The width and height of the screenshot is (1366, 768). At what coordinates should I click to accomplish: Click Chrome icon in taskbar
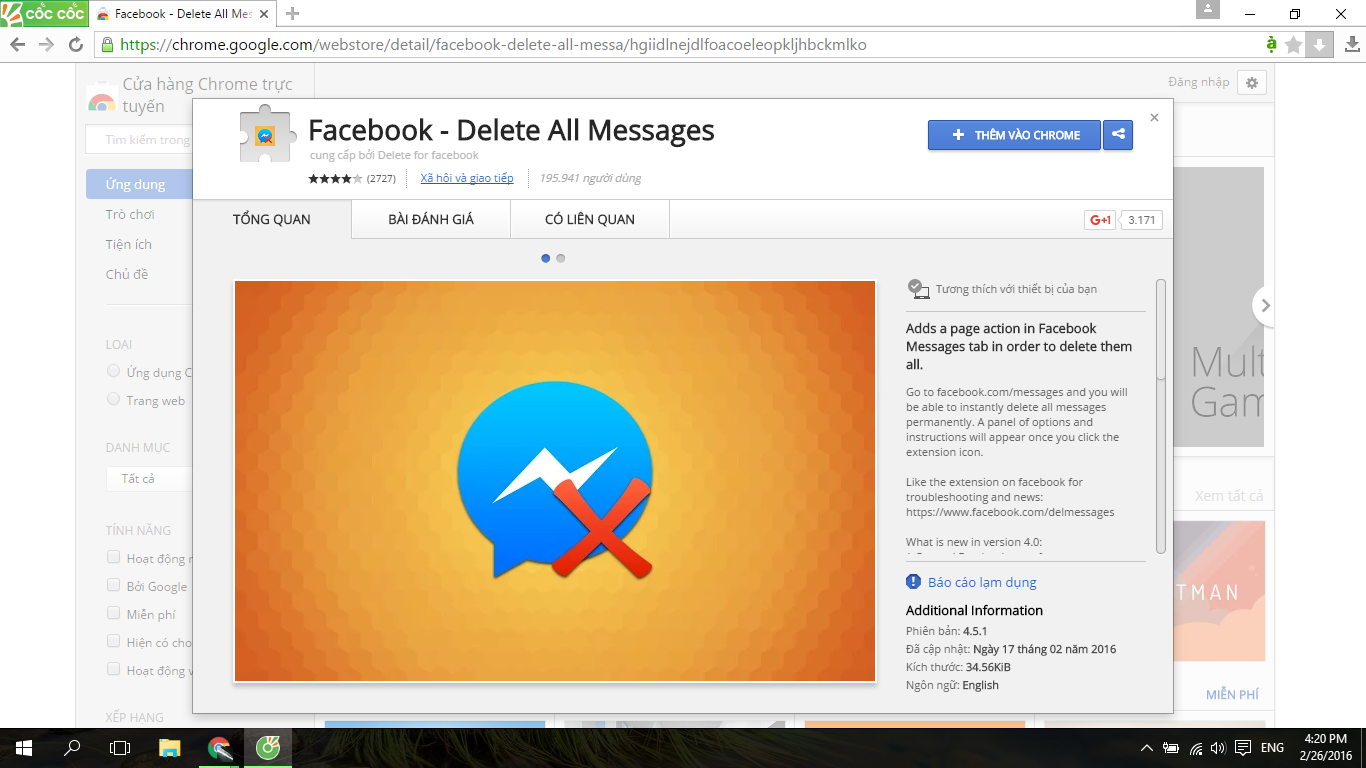coord(219,748)
